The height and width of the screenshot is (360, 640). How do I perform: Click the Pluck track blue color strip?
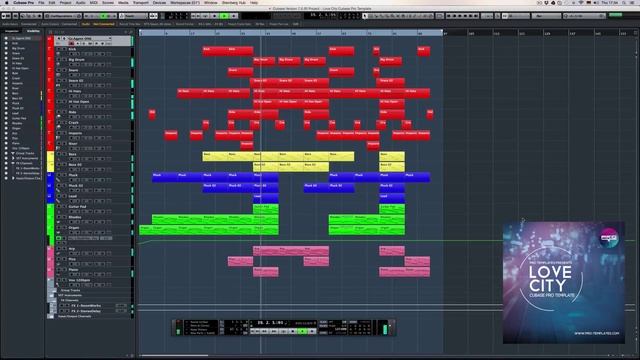click(50, 178)
